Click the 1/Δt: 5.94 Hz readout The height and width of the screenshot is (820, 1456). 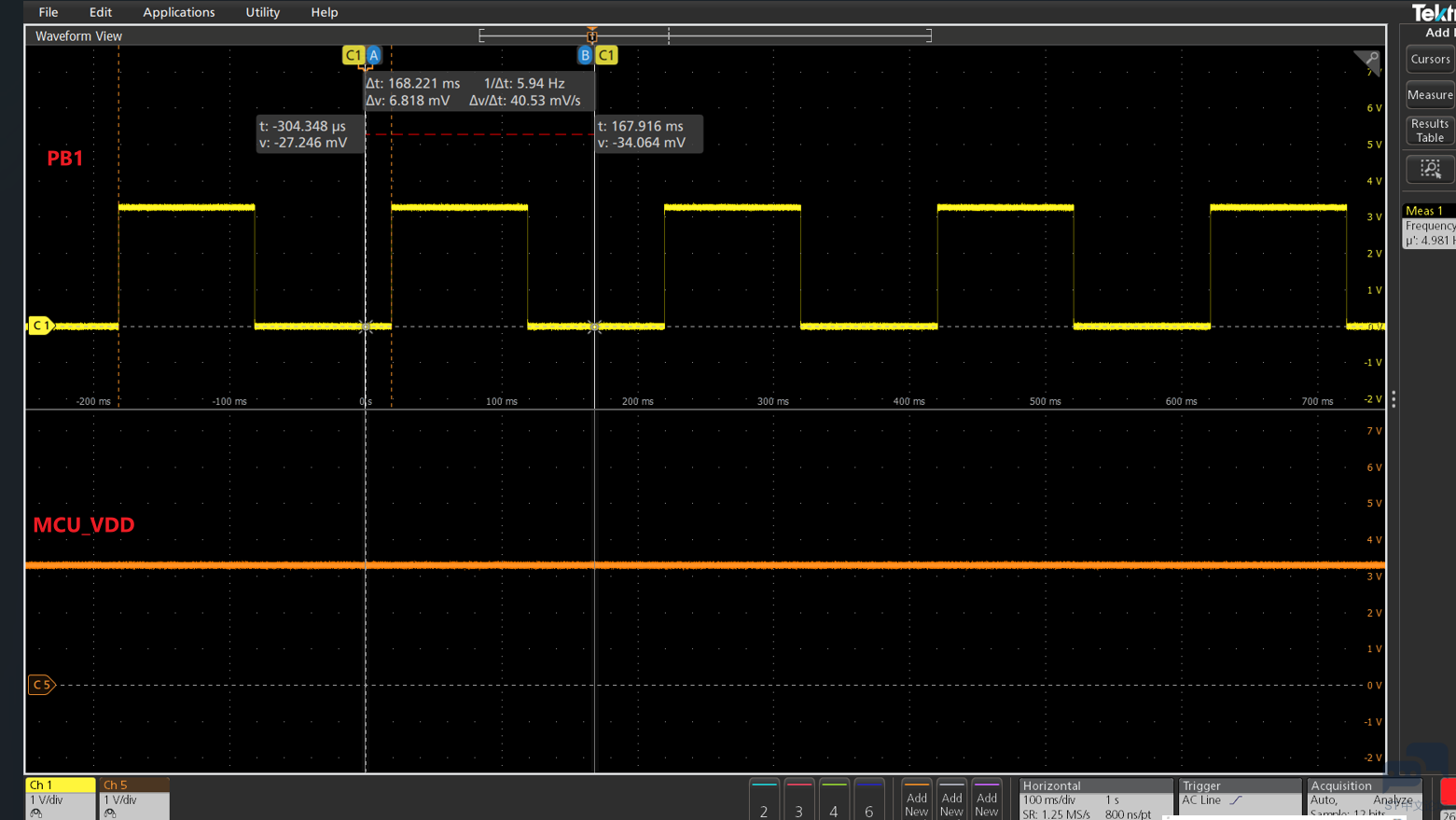click(524, 83)
